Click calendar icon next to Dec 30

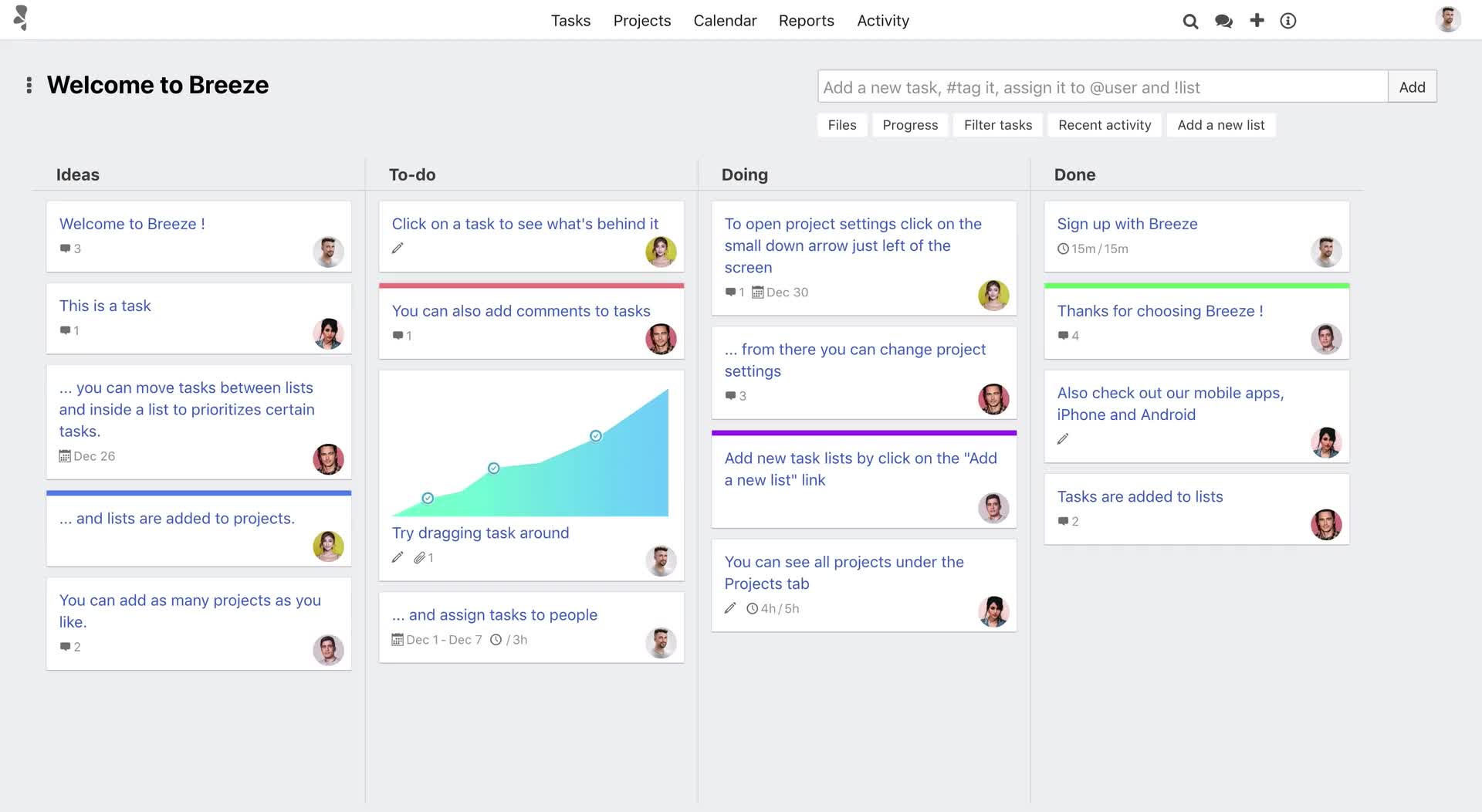click(757, 293)
